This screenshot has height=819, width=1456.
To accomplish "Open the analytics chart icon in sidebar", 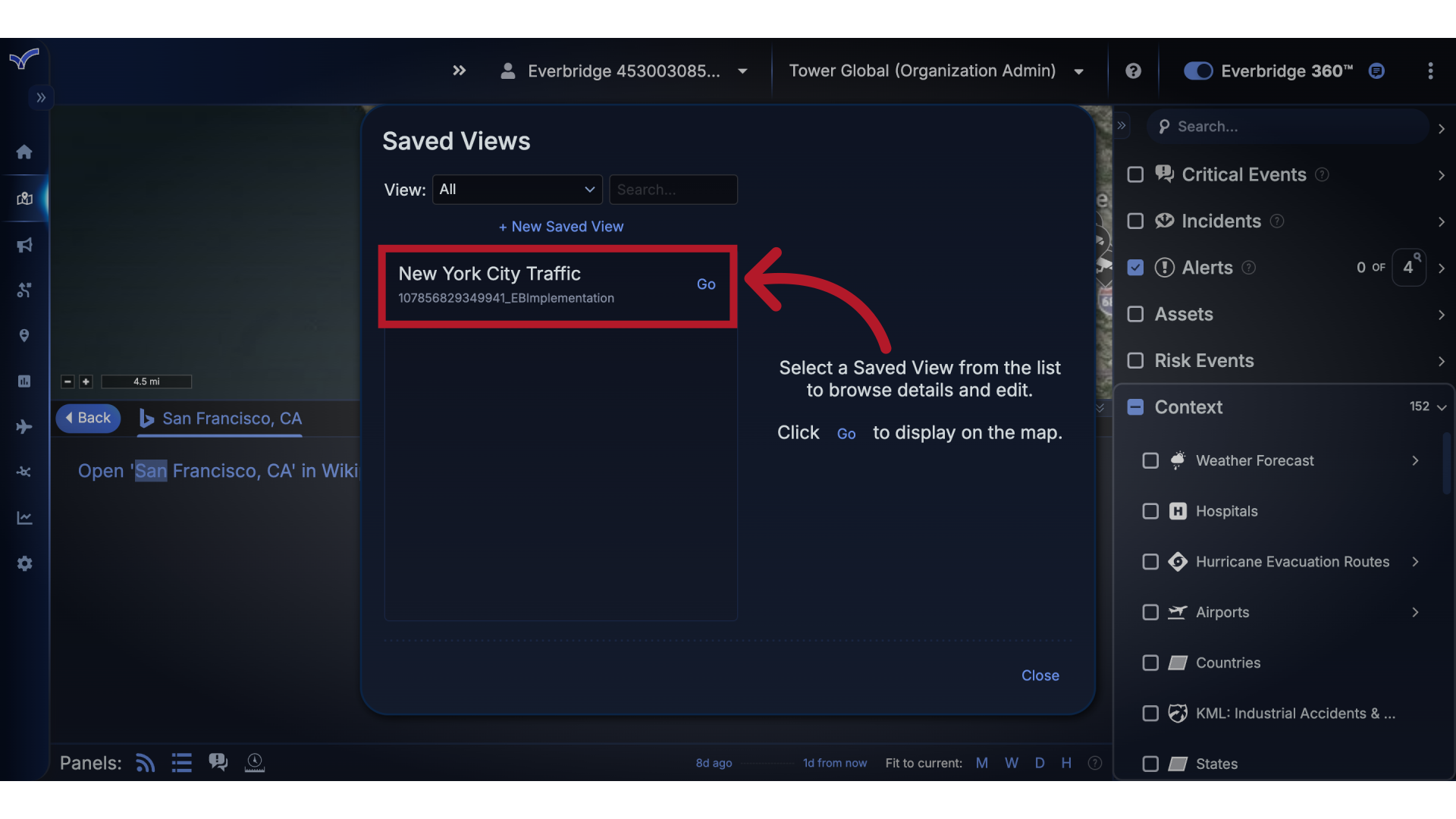I will click(x=25, y=517).
